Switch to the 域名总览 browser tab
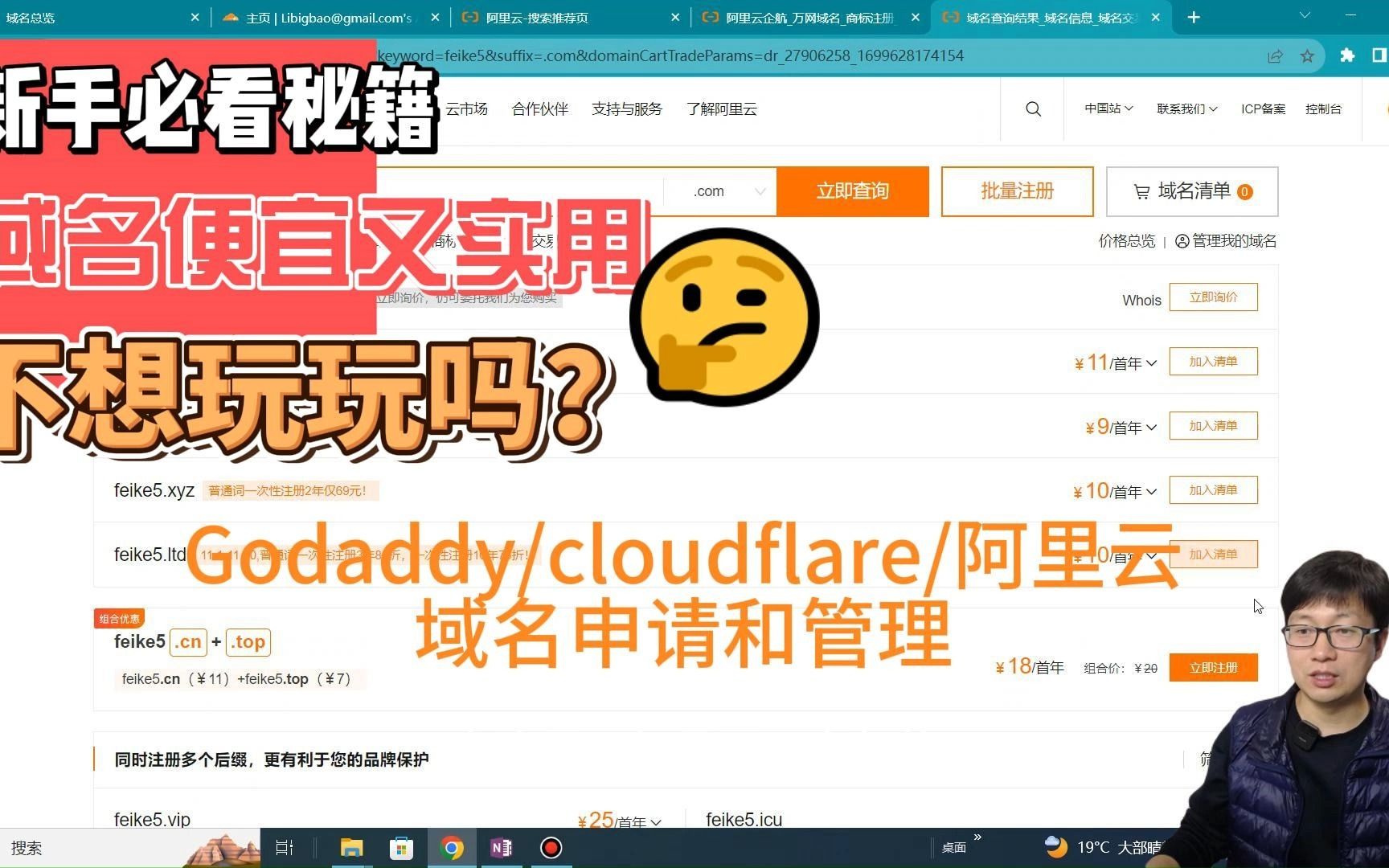Viewport: 1389px width, 868px height. coord(31,17)
